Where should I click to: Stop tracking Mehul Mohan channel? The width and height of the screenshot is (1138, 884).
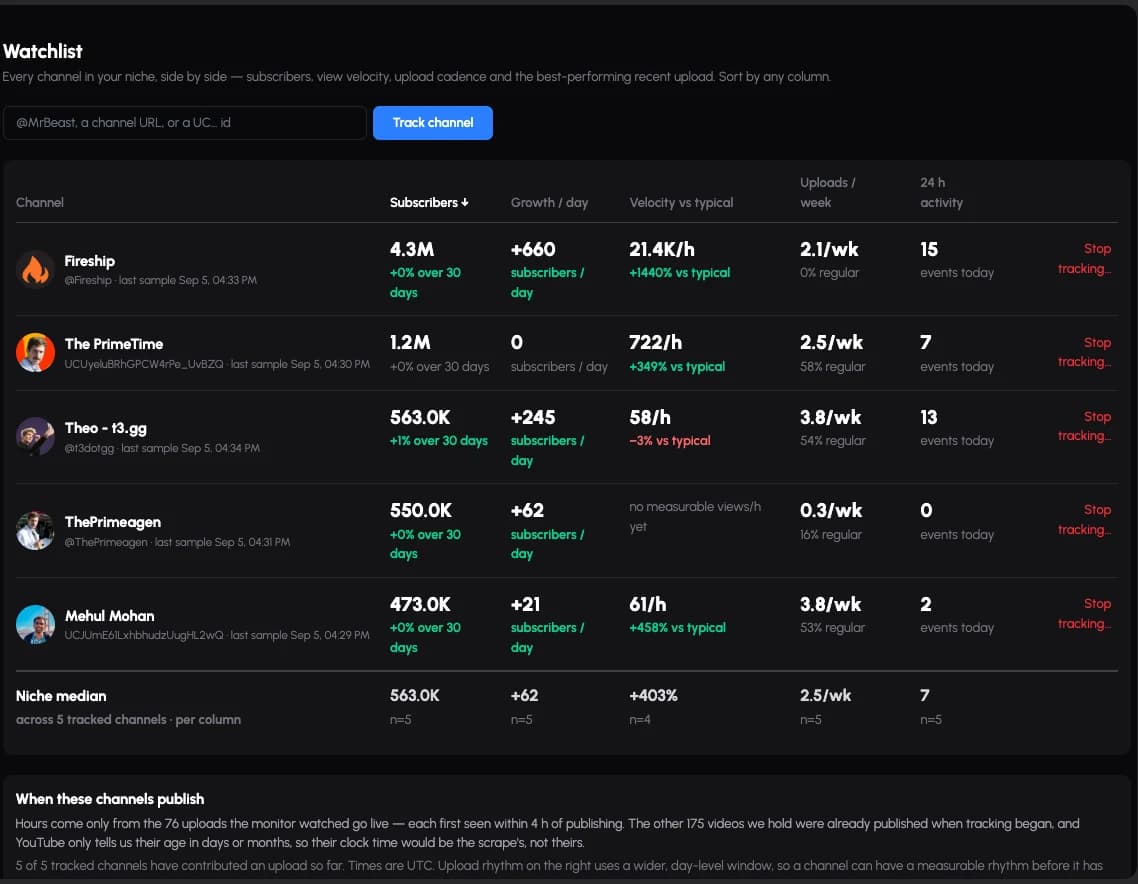tap(1084, 613)
